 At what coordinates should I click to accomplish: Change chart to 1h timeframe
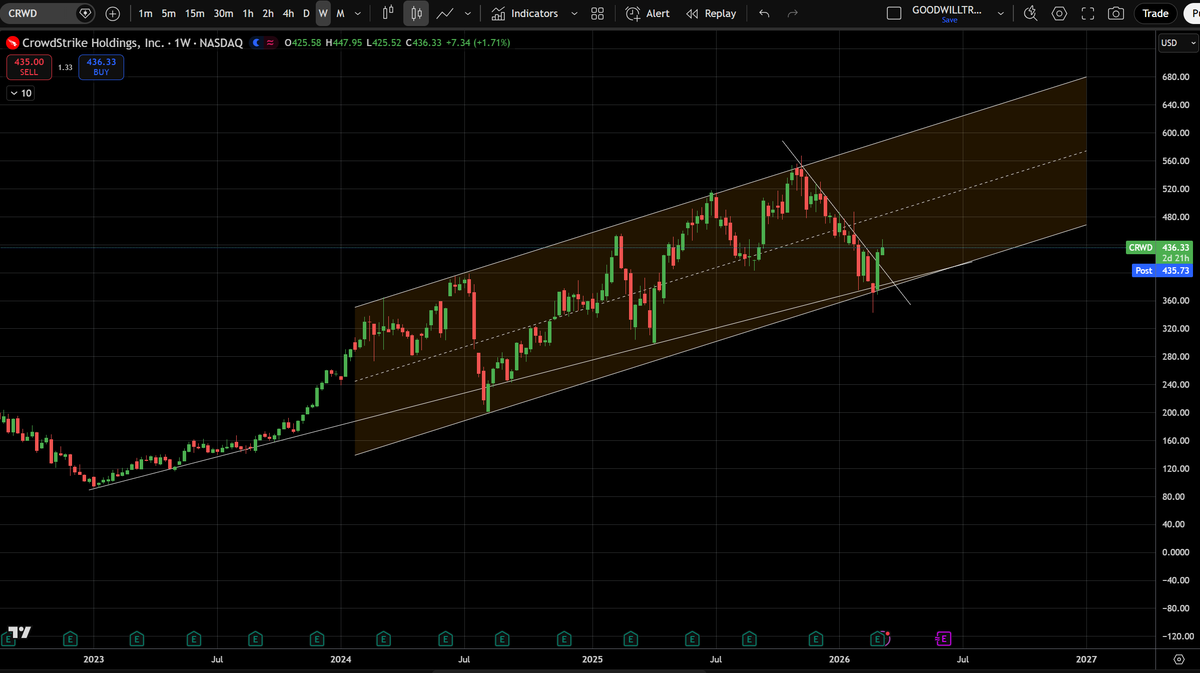[x=248, y=13]
